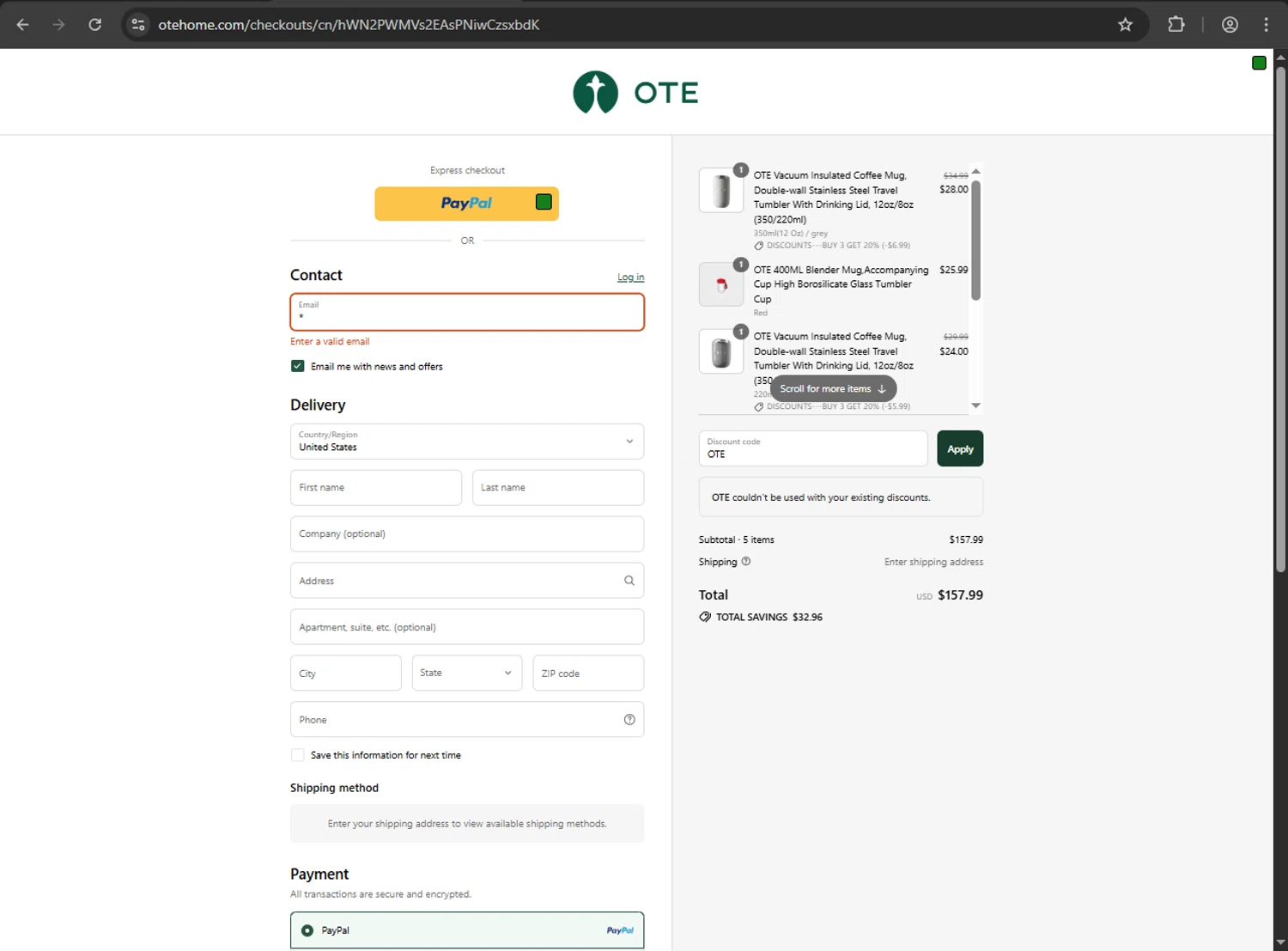Click the Subtotal · 5 items label

[x=737, y=540]
